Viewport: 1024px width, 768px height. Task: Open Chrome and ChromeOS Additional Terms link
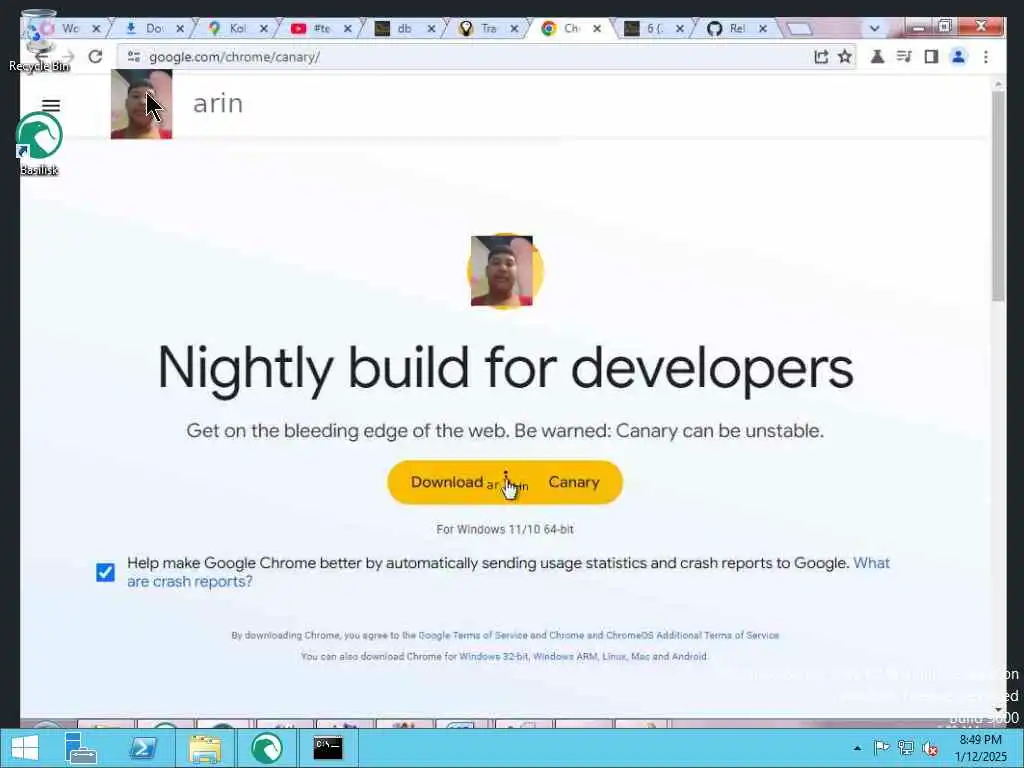[x=664, y=635]
